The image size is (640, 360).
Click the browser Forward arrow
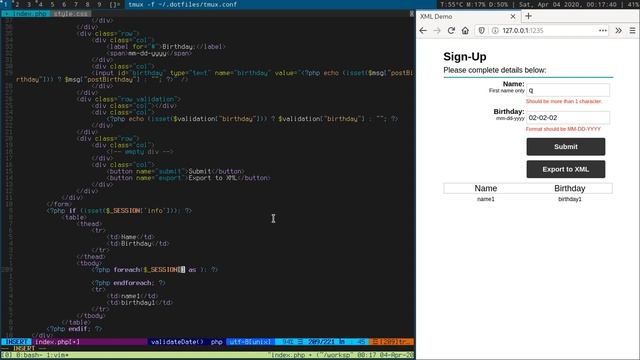pyautogui.click(x=437, y=31)
